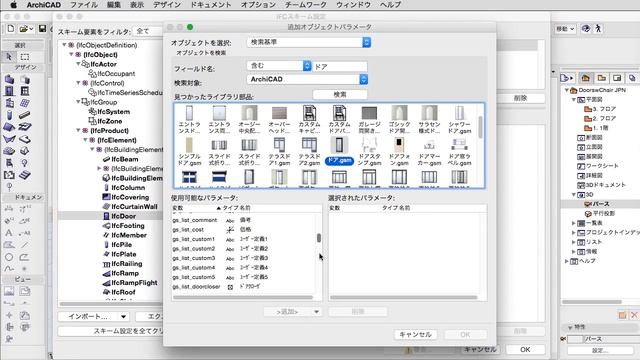Pick the テラスドア1.gsm library part

click(279, 151)
